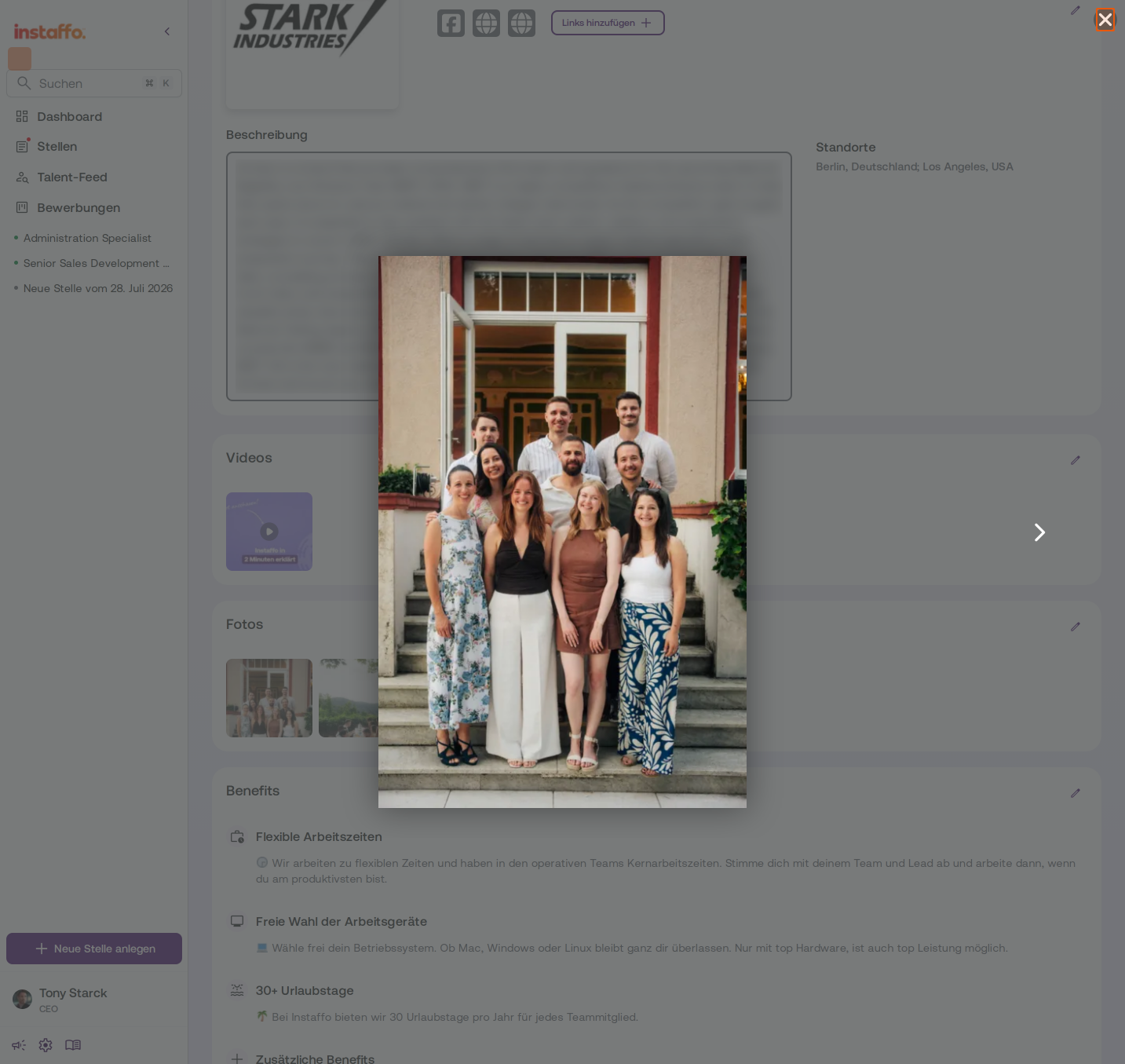Open the team photo thumbnail

(x=269, y=698)
